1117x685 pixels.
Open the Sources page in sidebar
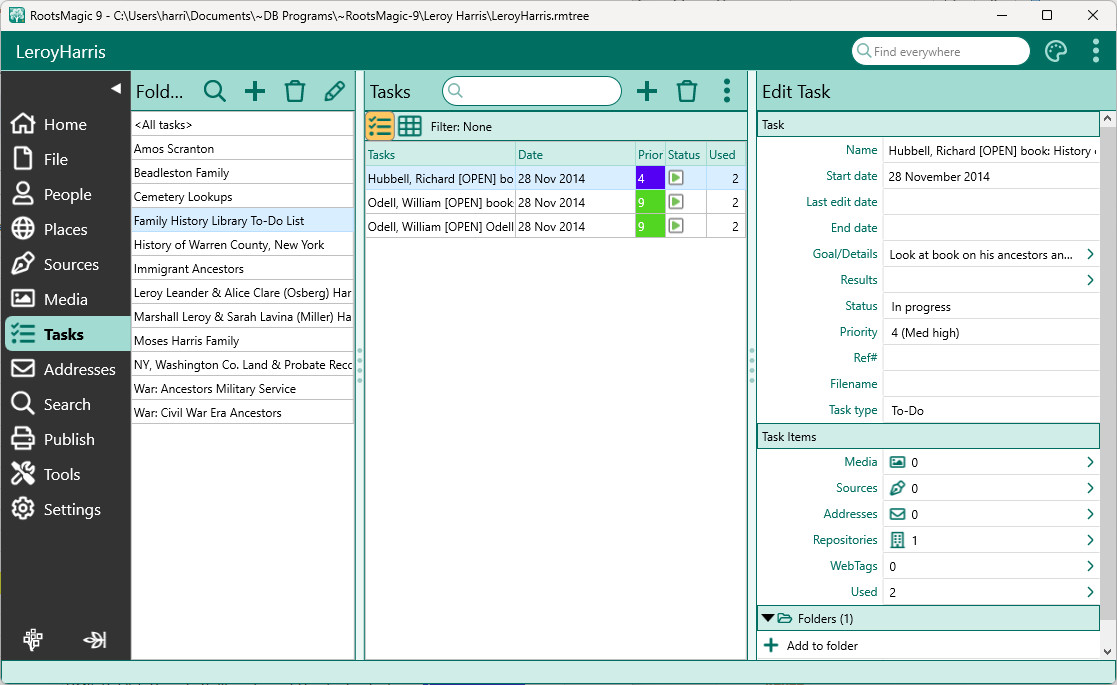click(x=70, y=265)
